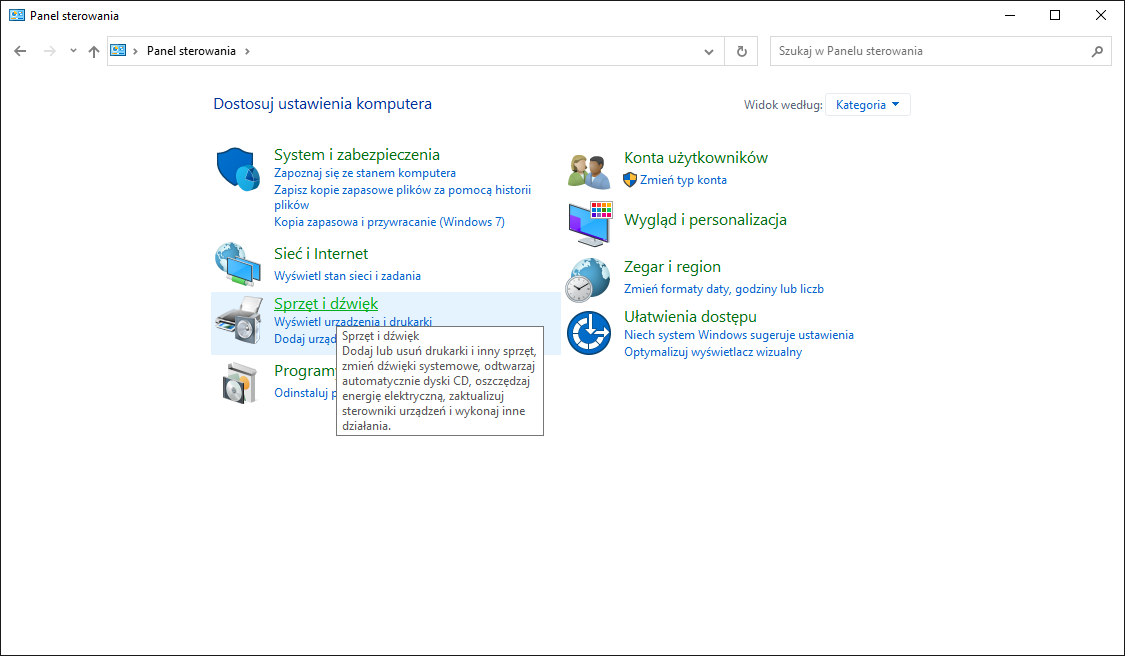Click the Control Panel icon in address bar
1125x656 pixels.
tap(118, 50)
